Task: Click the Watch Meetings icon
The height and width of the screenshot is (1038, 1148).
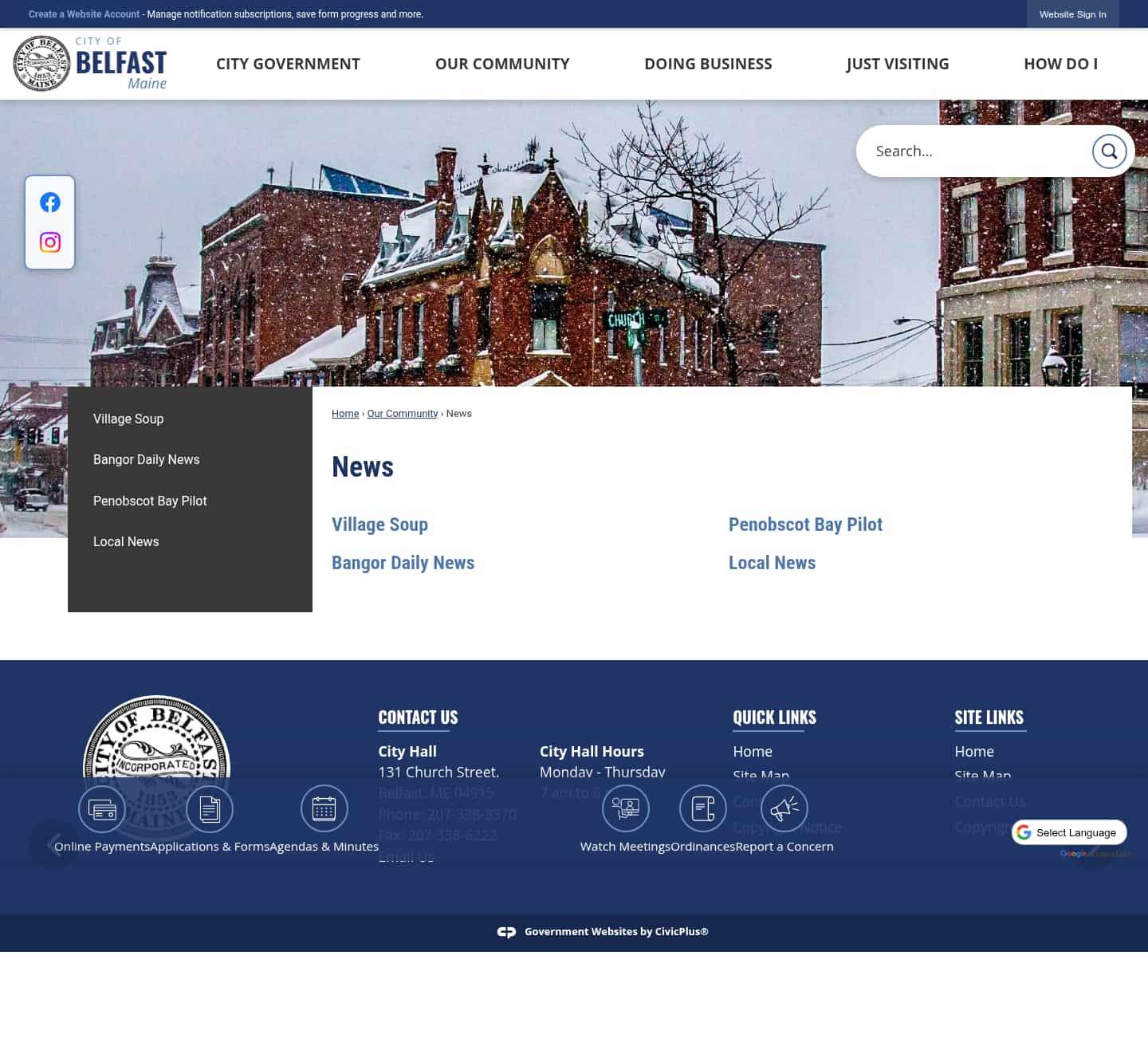Action: point(626,808)
